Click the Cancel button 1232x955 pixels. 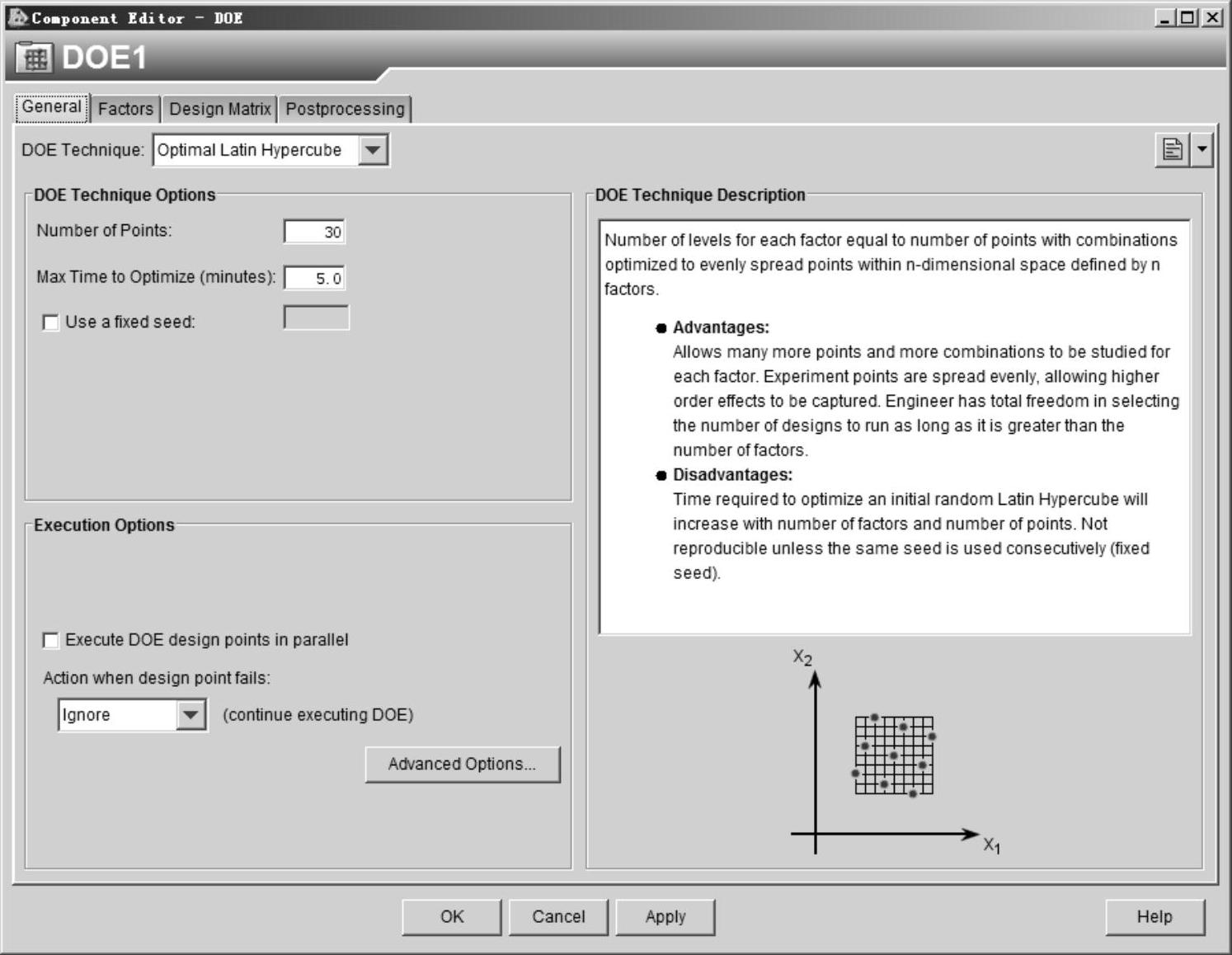coord(558,917)
